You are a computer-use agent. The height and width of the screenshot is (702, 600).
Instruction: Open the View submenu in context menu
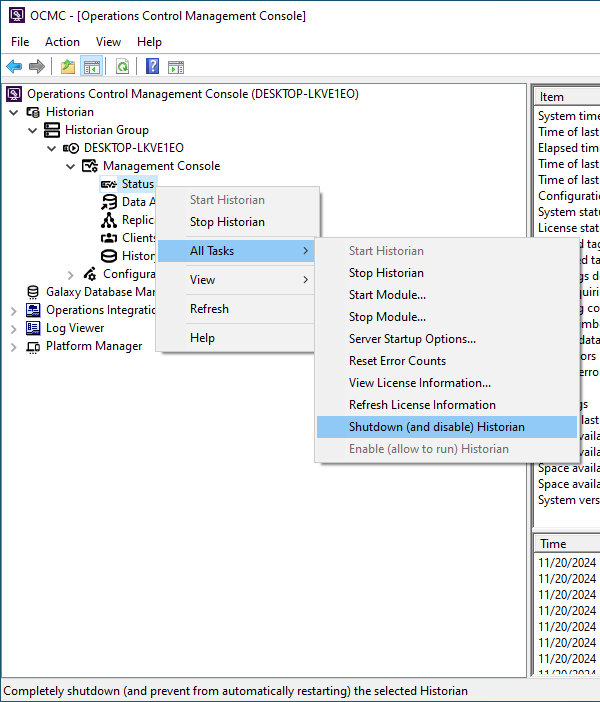[236, 280]
